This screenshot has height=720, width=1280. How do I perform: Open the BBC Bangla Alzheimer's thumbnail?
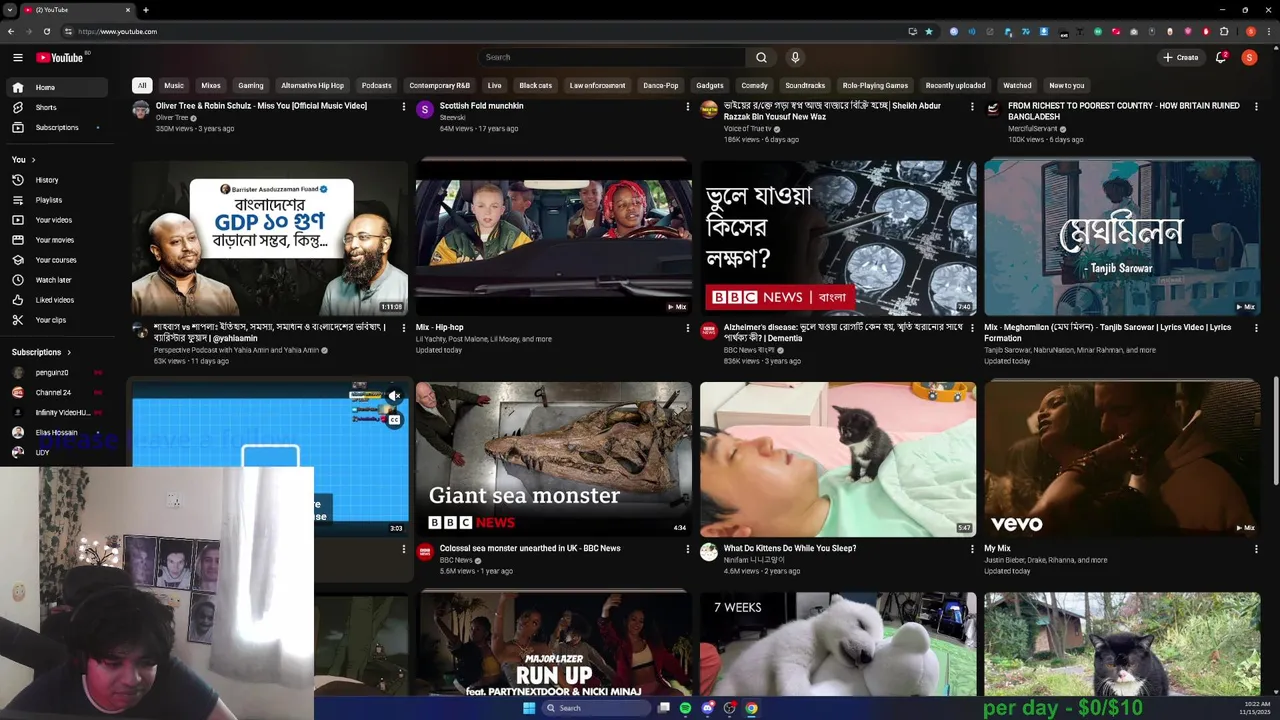click(x=838, y=238)
